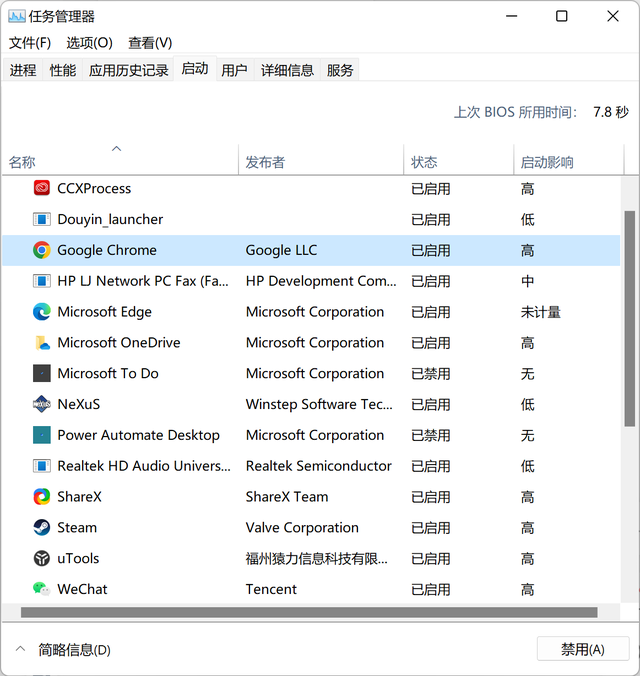Click the HP LJ Network PC Fax icon

(42, 281)
